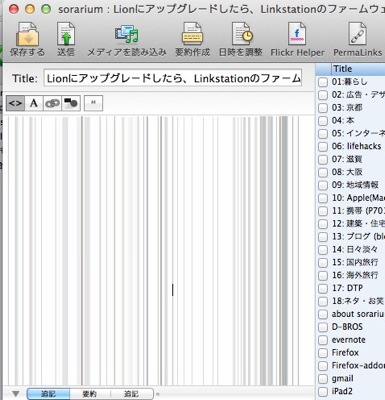Switch to rich text A mode
Viewport: 385px width, 400px height.
coord(34,103)
